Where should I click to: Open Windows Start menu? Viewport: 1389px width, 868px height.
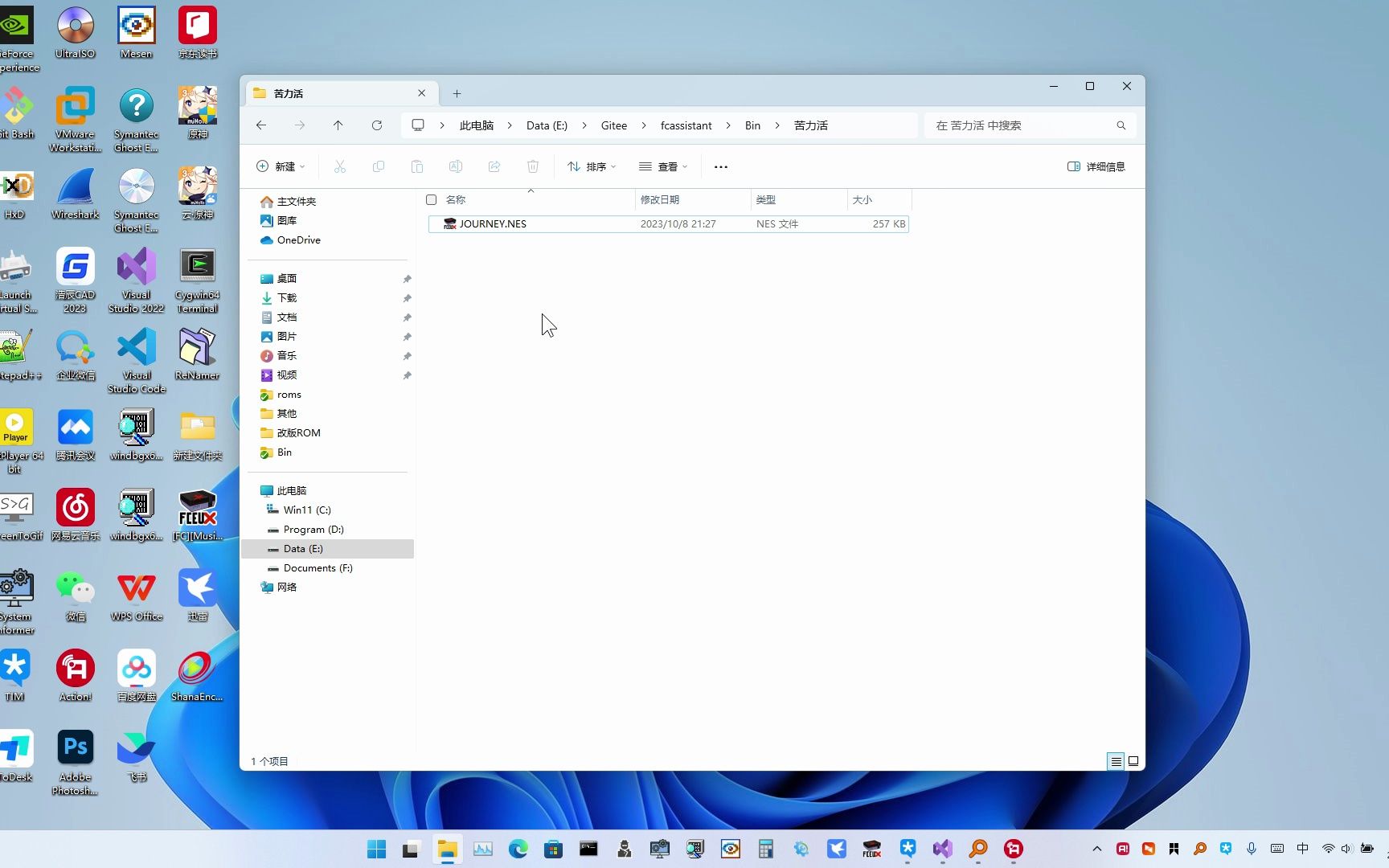(376, 849)
